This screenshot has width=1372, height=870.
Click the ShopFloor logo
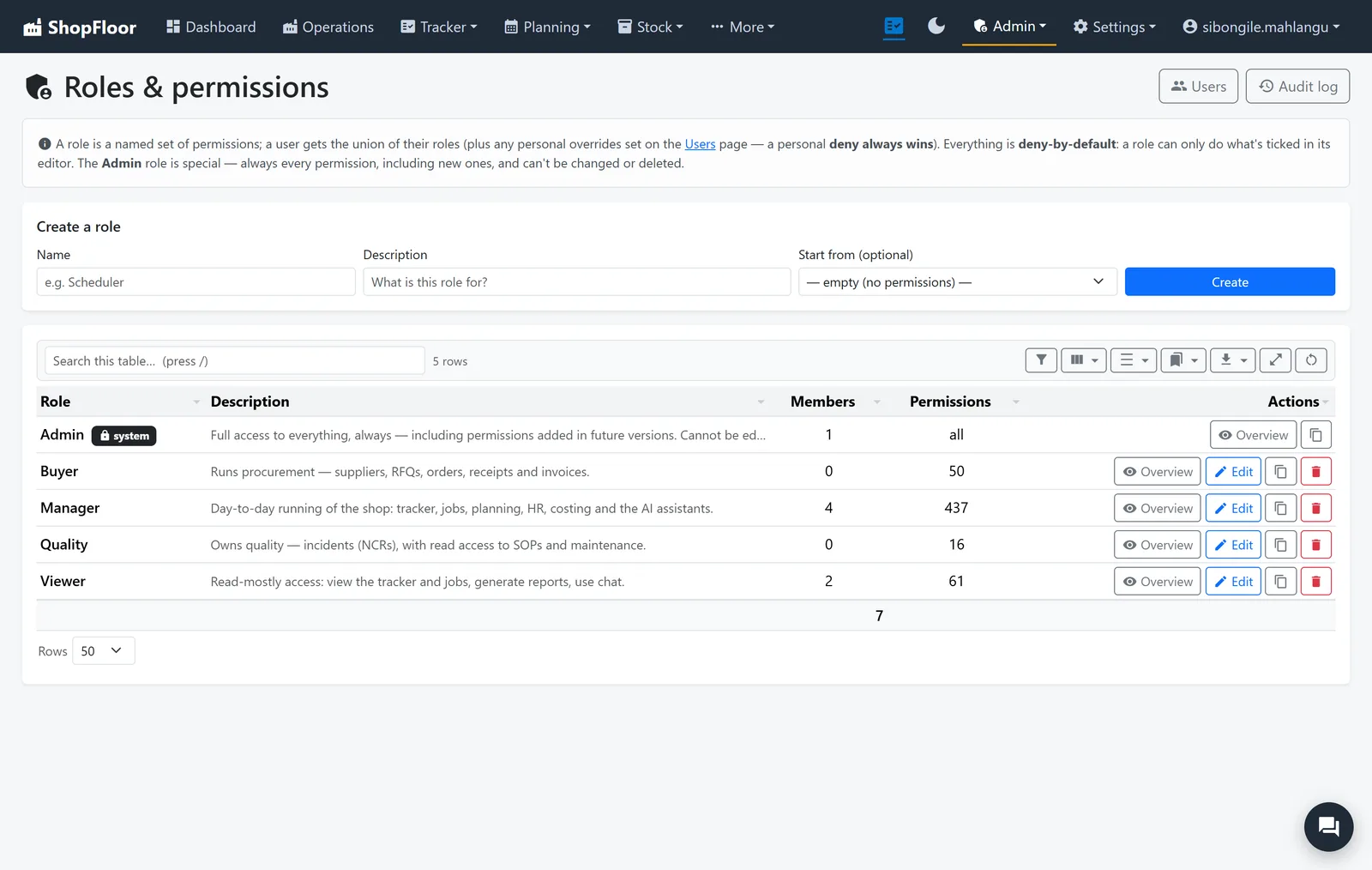pos(80,27)
